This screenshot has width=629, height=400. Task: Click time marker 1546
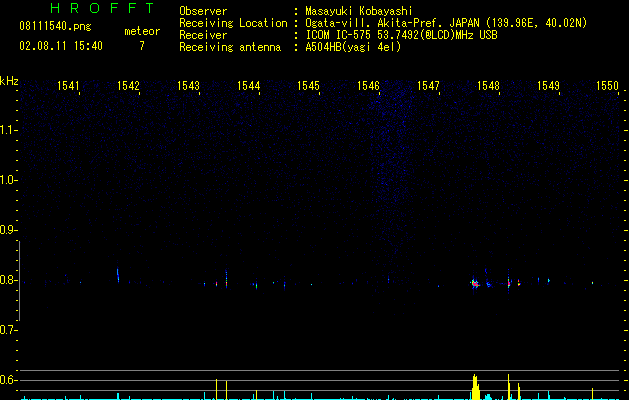(x=368, y=86)
